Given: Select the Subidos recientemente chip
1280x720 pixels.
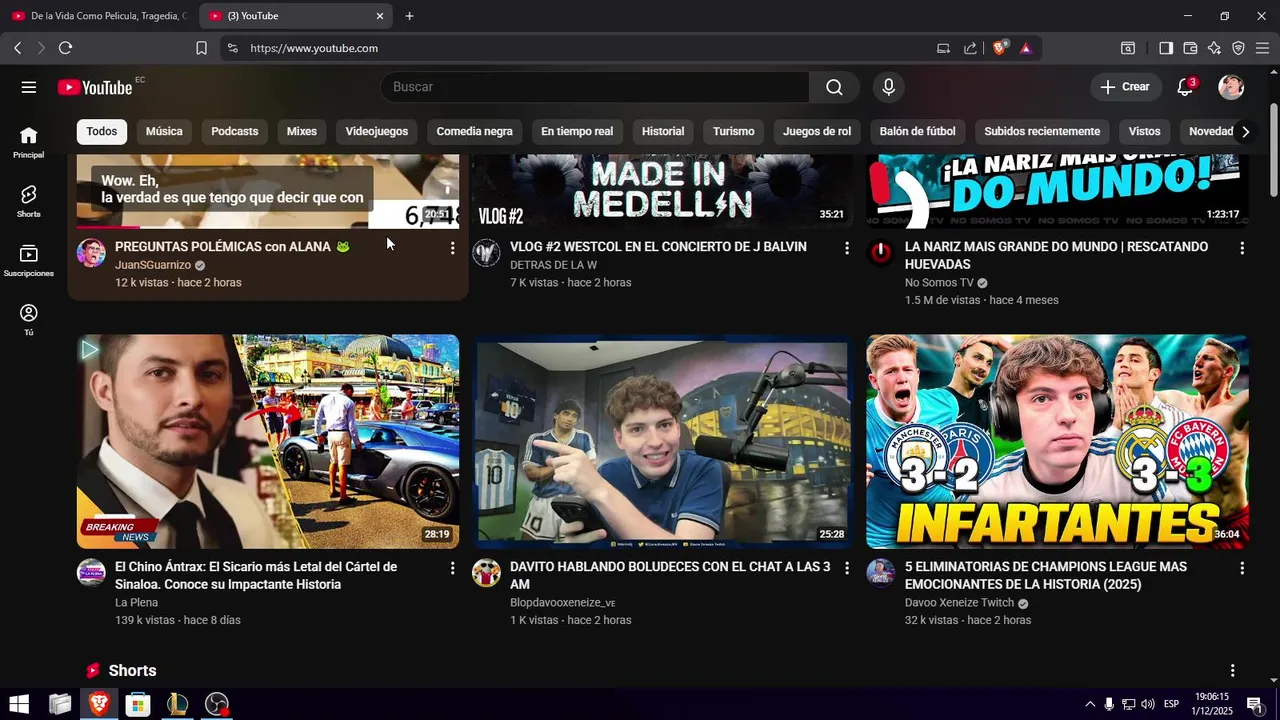Looking at the screenshot, I should 1042,131.
